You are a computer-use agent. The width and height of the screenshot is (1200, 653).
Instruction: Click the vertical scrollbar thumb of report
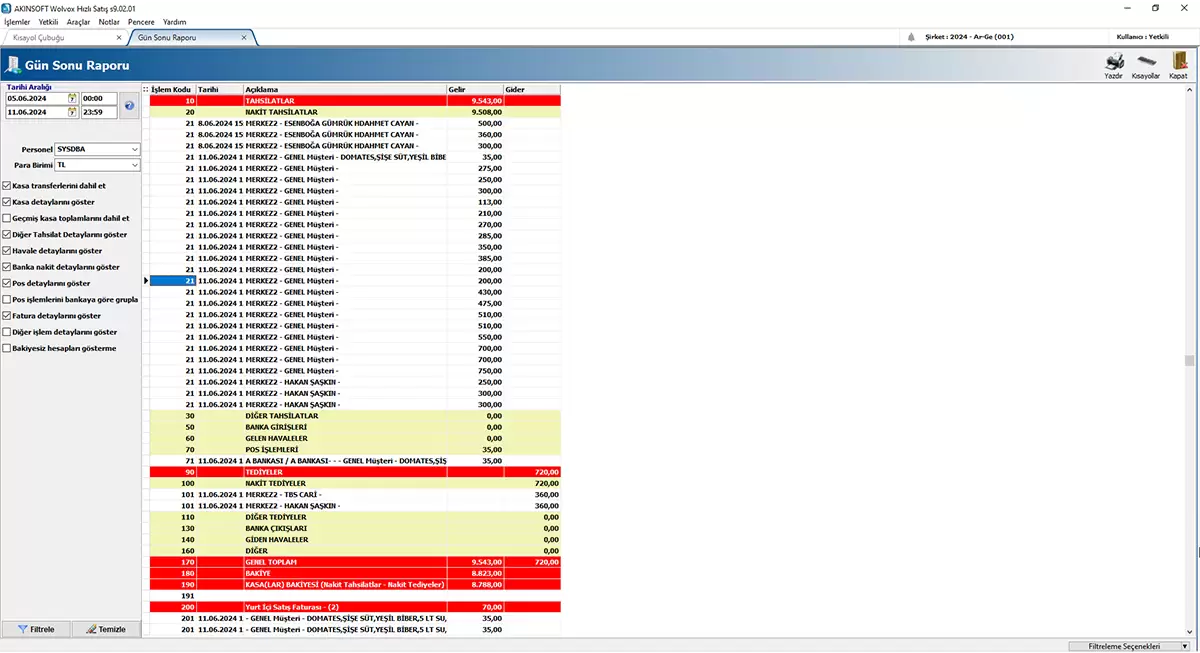[x=1189, y=361]
